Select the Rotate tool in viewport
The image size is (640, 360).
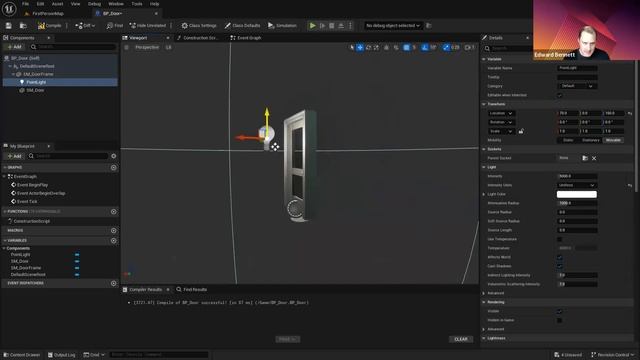368,48
